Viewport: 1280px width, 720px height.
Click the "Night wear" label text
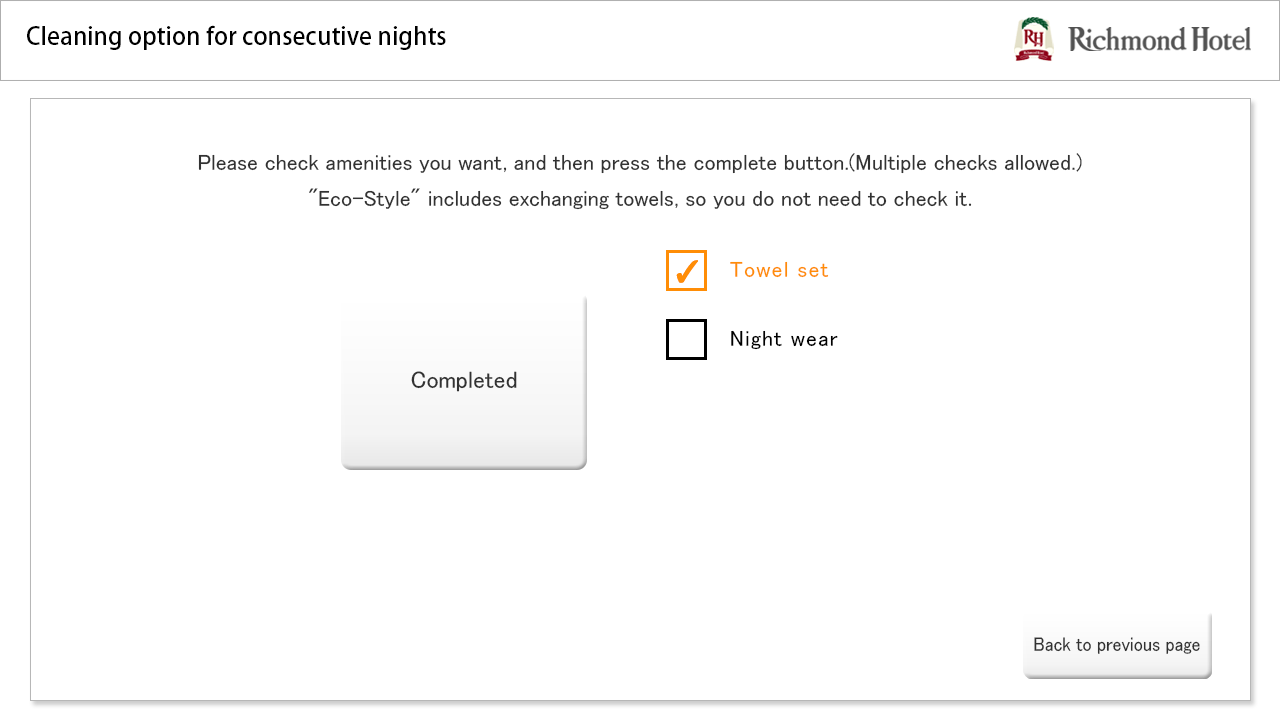783,339
